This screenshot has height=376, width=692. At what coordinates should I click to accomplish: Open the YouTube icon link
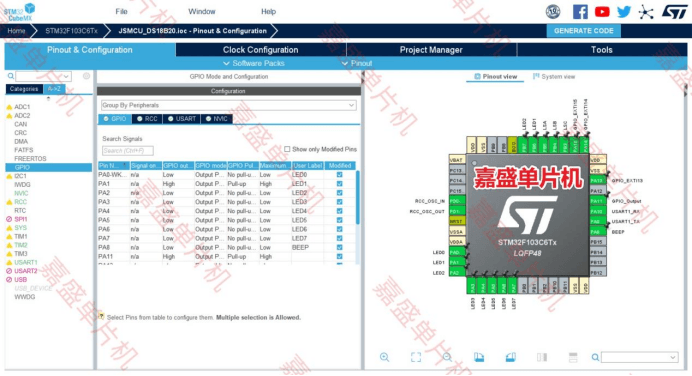click(602, 12)
